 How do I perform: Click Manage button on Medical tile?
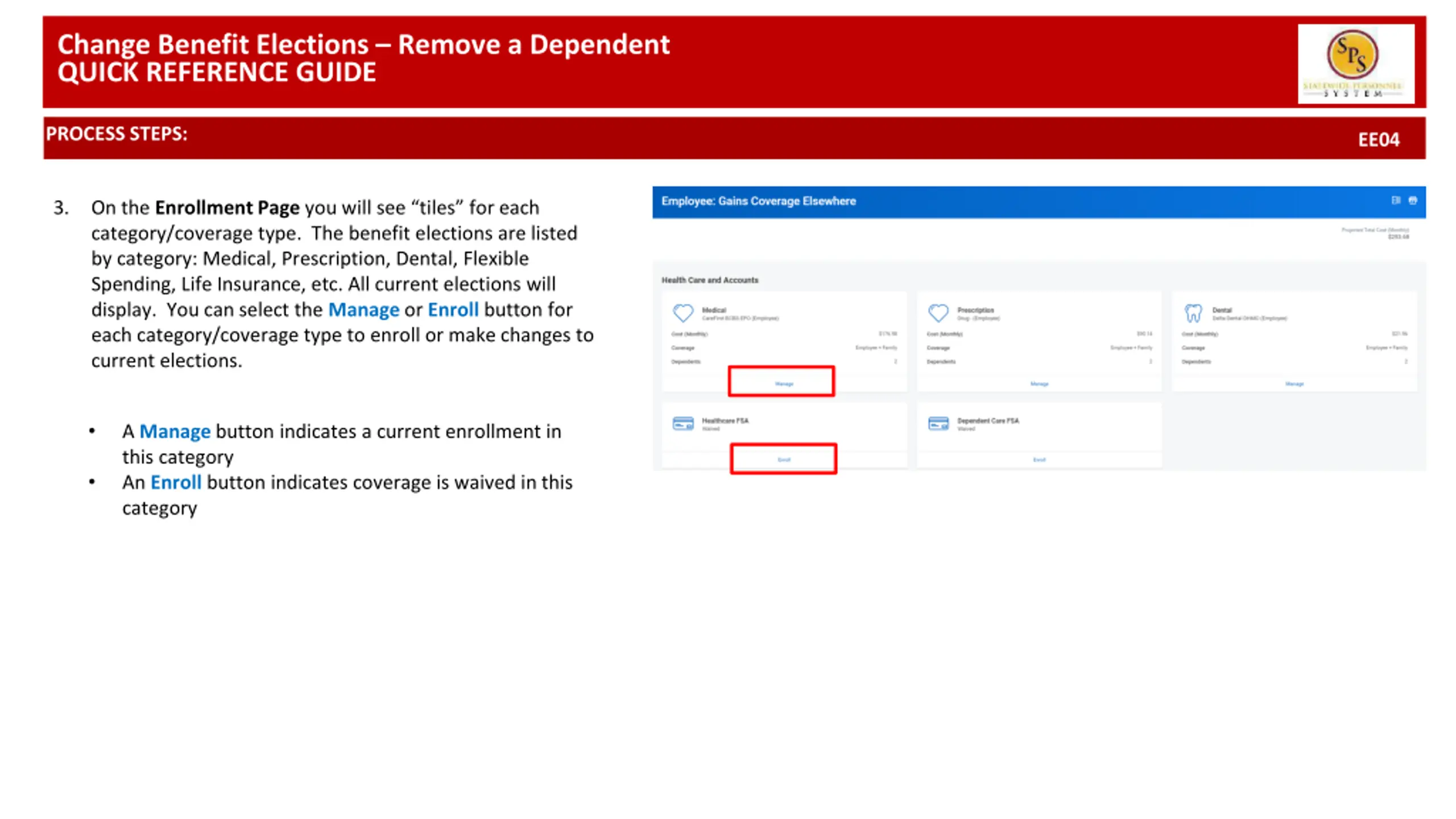(x=784, y=384)
